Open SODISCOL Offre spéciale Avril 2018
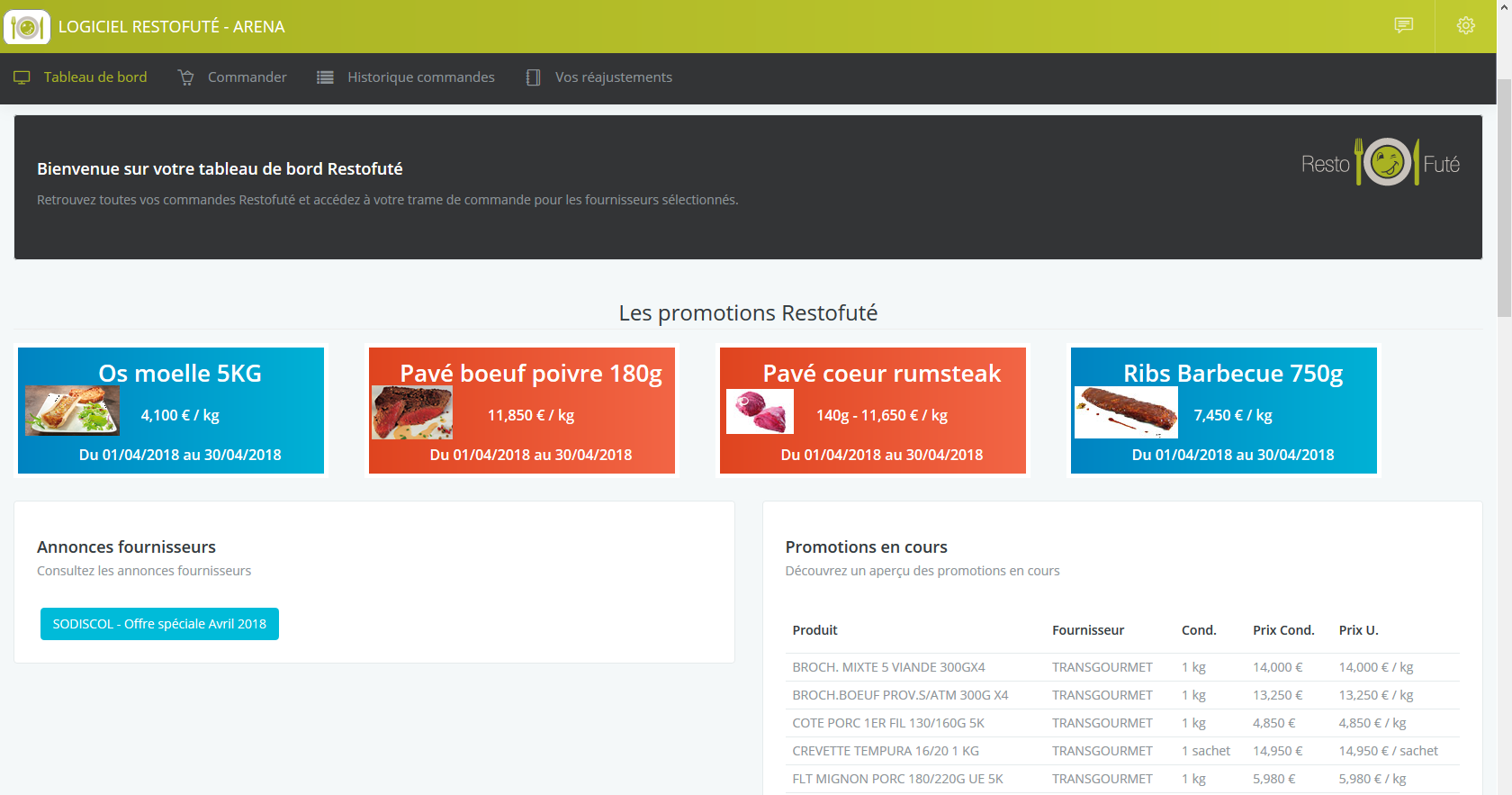This screenshot has height=795, width=1512. tap(159, 624)
